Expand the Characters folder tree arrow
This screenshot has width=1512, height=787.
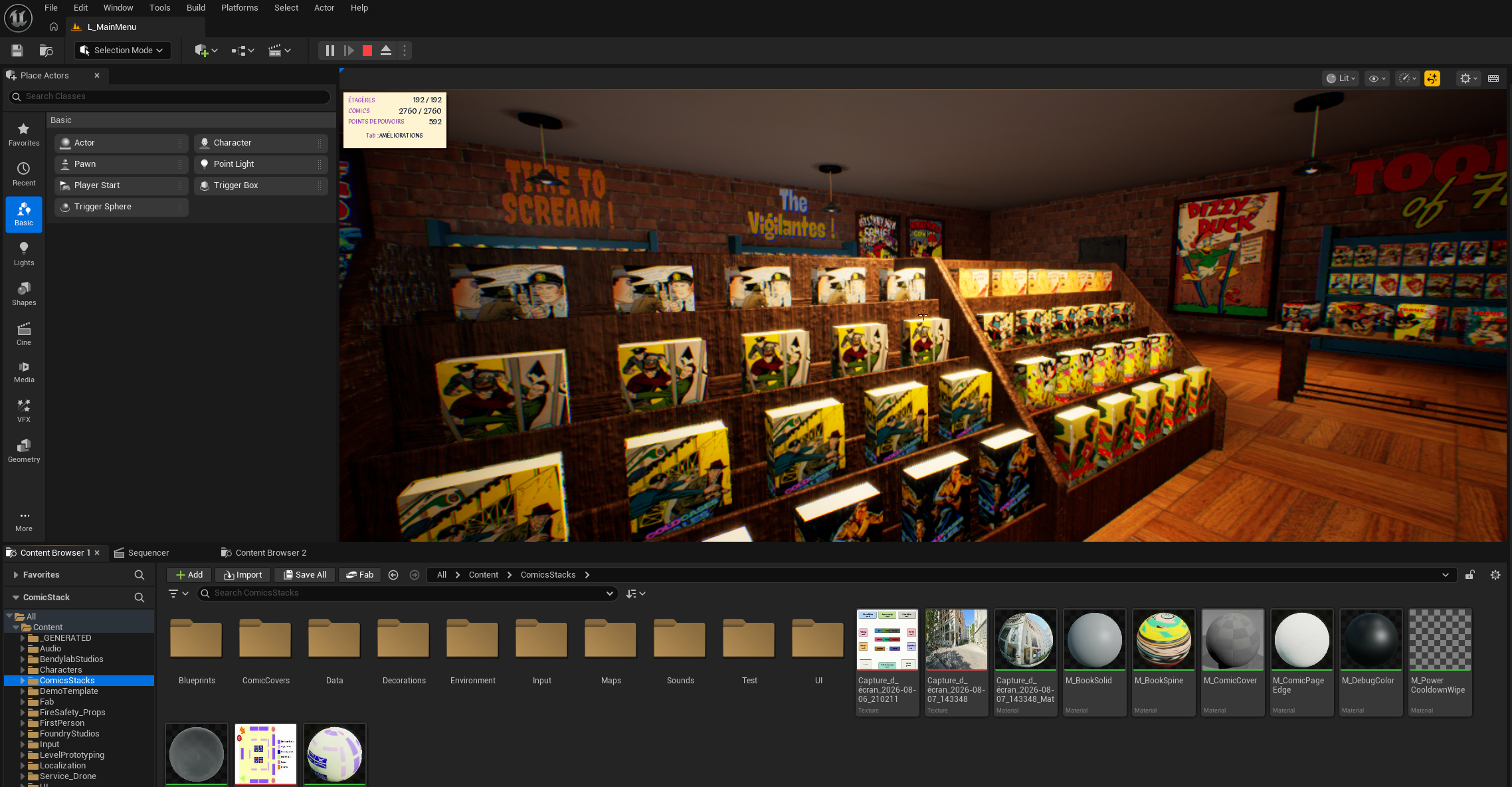[23, 670]
